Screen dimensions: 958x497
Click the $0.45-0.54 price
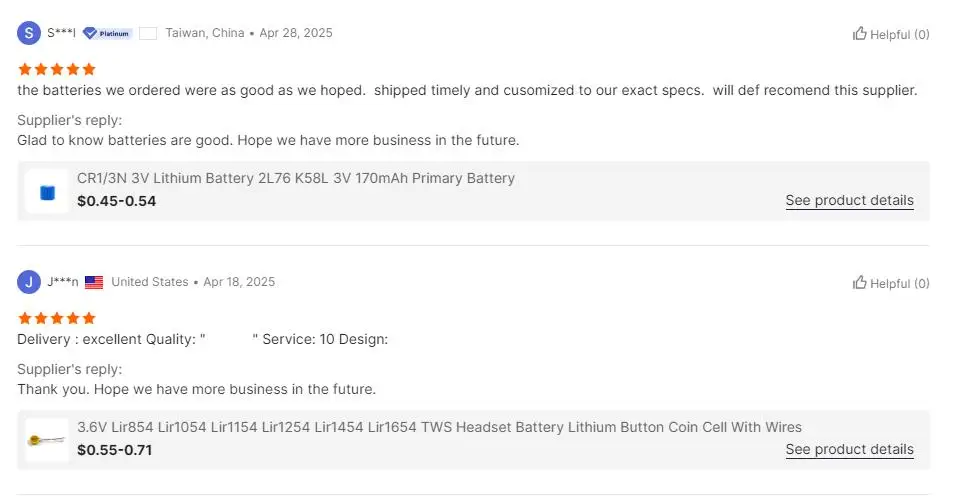(x=116, y=201)
